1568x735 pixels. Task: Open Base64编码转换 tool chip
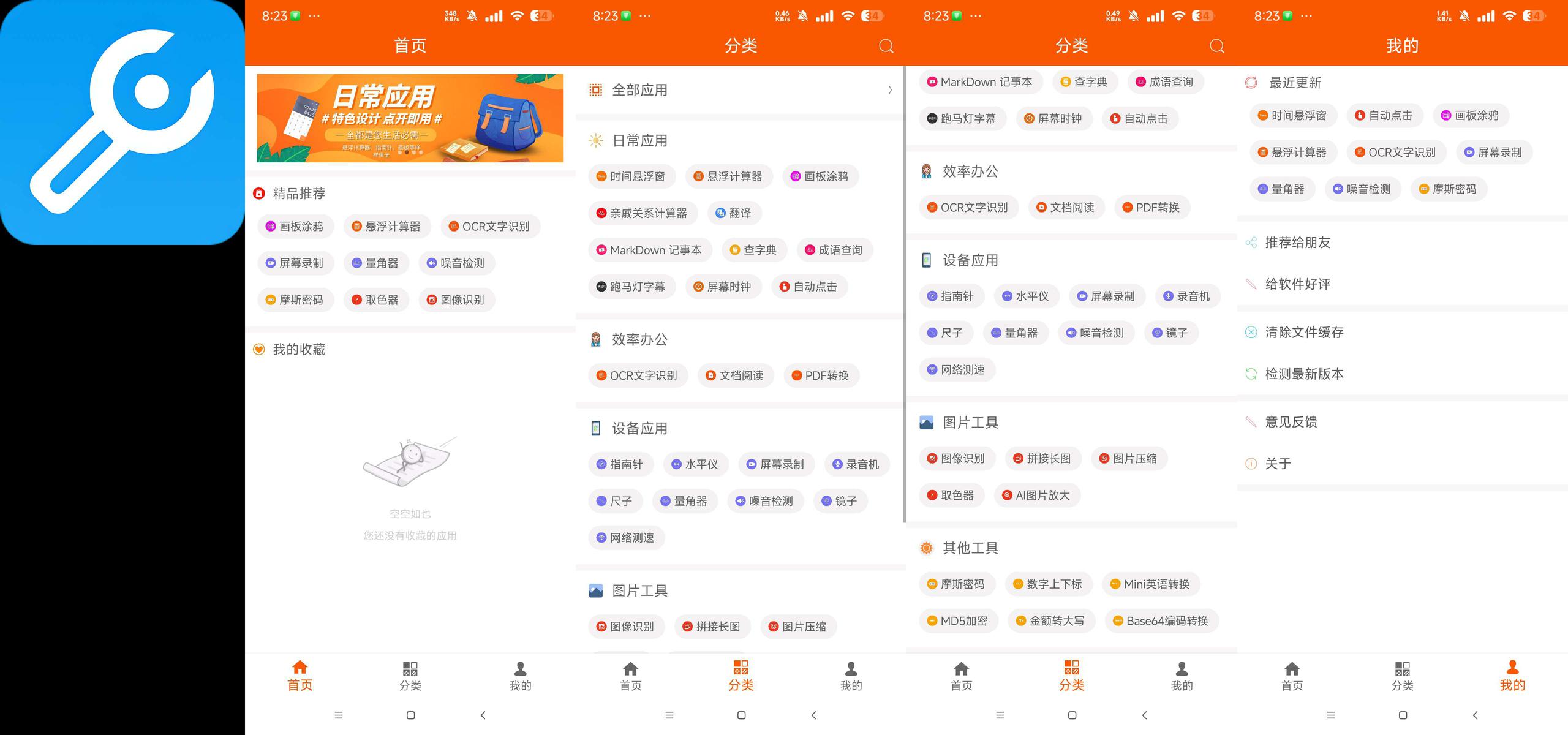click(x=1161, y=620)
